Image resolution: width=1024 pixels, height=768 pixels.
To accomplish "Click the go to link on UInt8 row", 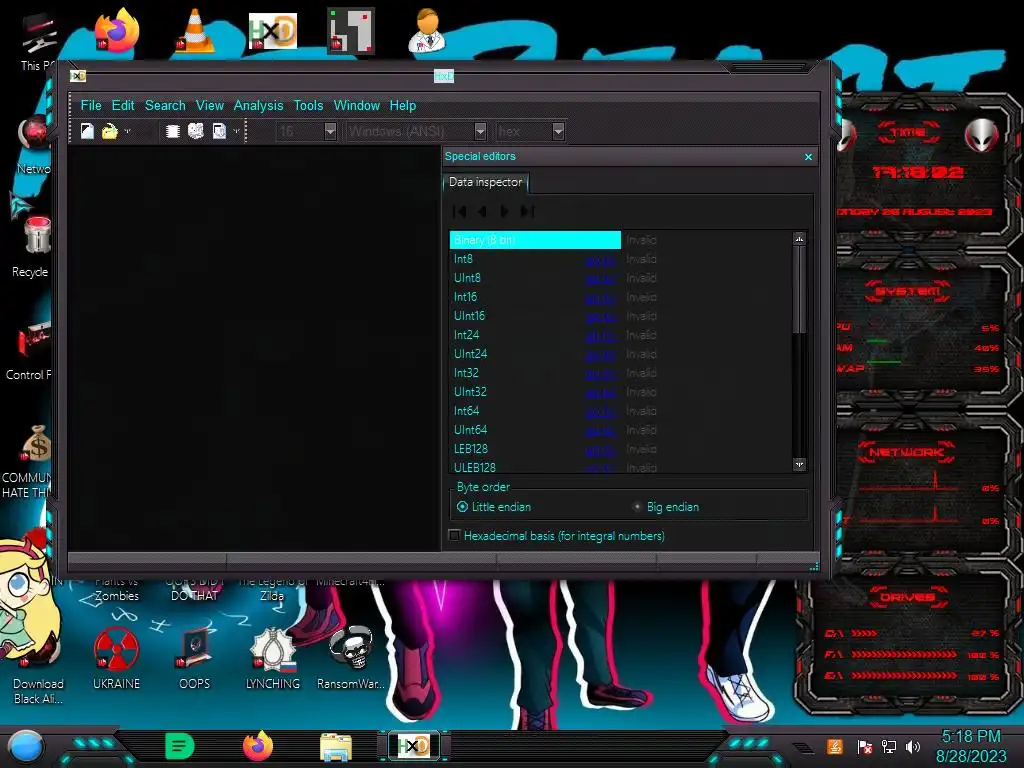I will [x=600, y=279].
